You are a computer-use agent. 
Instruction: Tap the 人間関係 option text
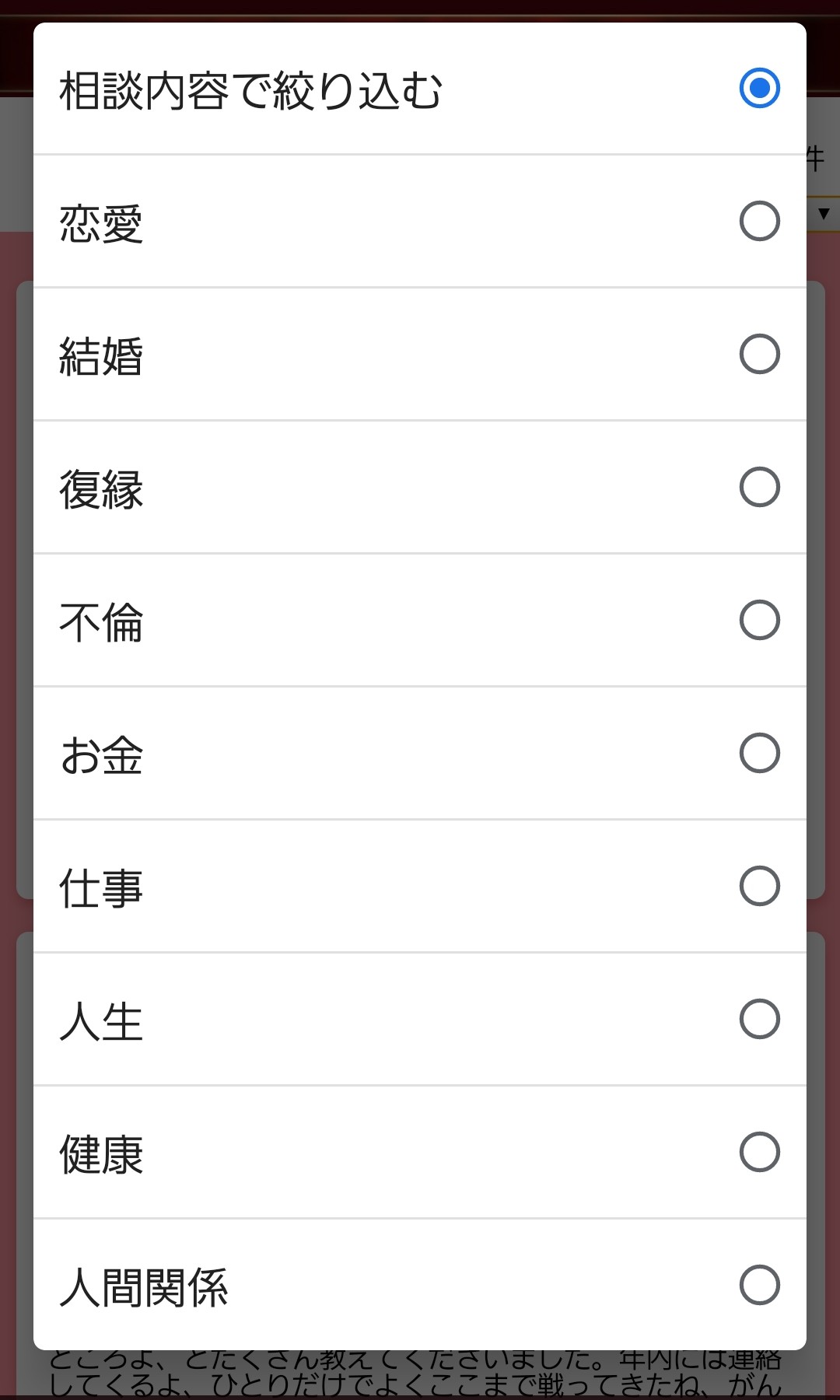tap(144, 1287)
